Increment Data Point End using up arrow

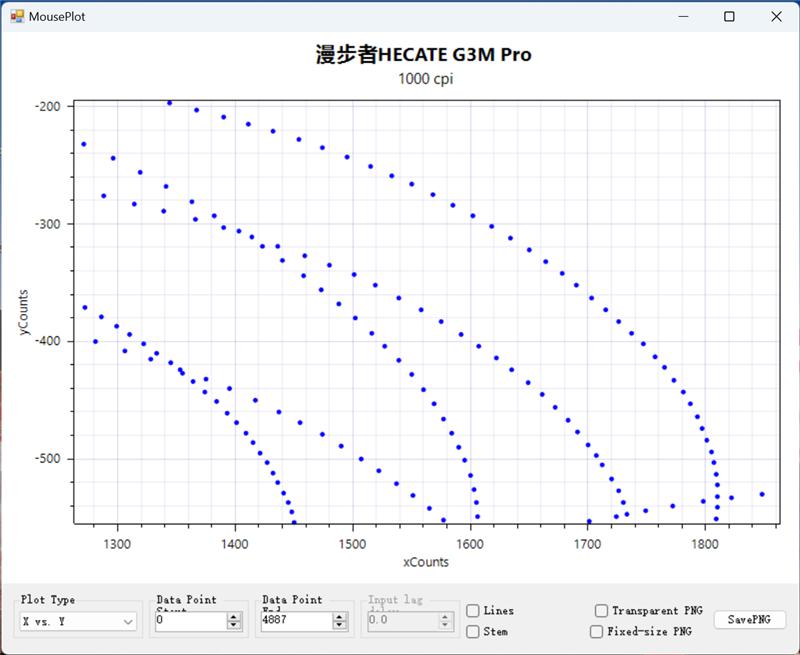[340, 617]
